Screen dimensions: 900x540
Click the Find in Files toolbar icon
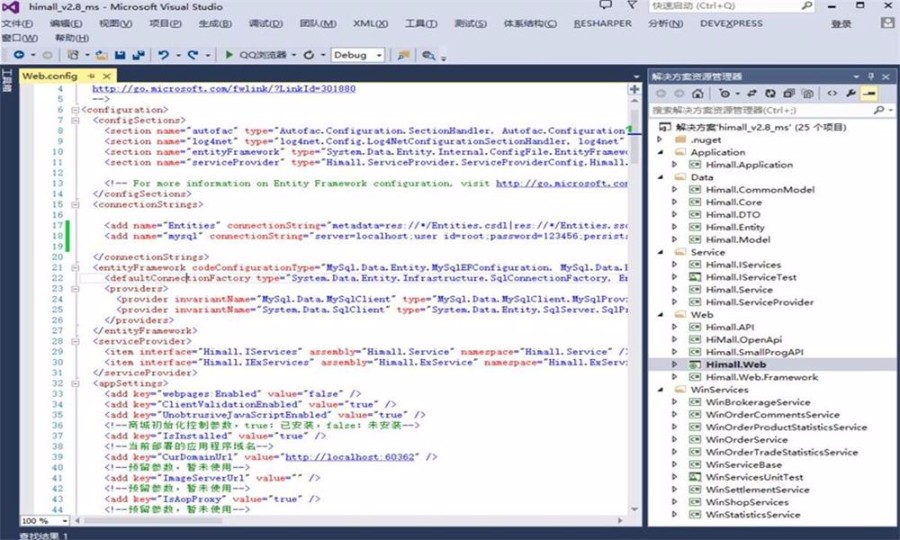(x=428, y=55)
